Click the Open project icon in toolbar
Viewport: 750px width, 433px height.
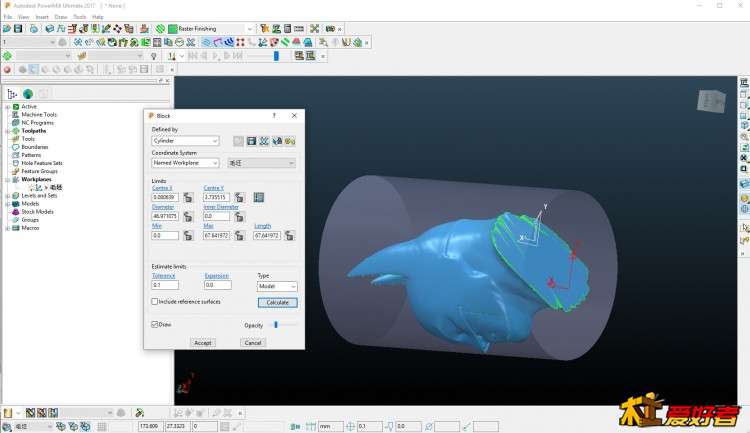point(7,29)
